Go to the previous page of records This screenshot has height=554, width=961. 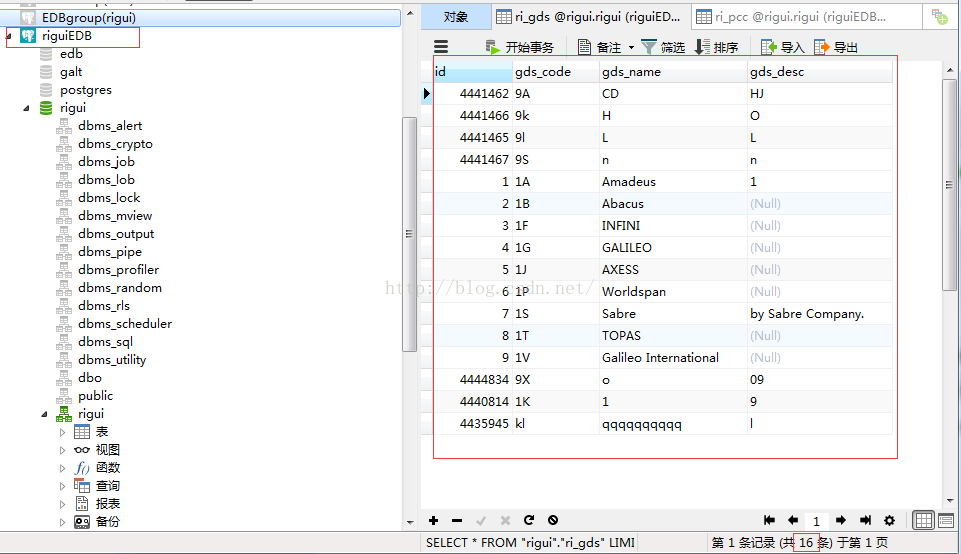(x=792, y=520)
